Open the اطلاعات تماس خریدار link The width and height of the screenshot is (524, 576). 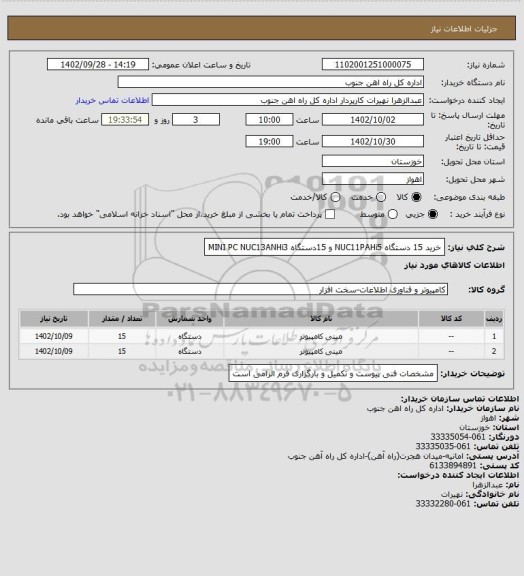click(x=112, y=100)
